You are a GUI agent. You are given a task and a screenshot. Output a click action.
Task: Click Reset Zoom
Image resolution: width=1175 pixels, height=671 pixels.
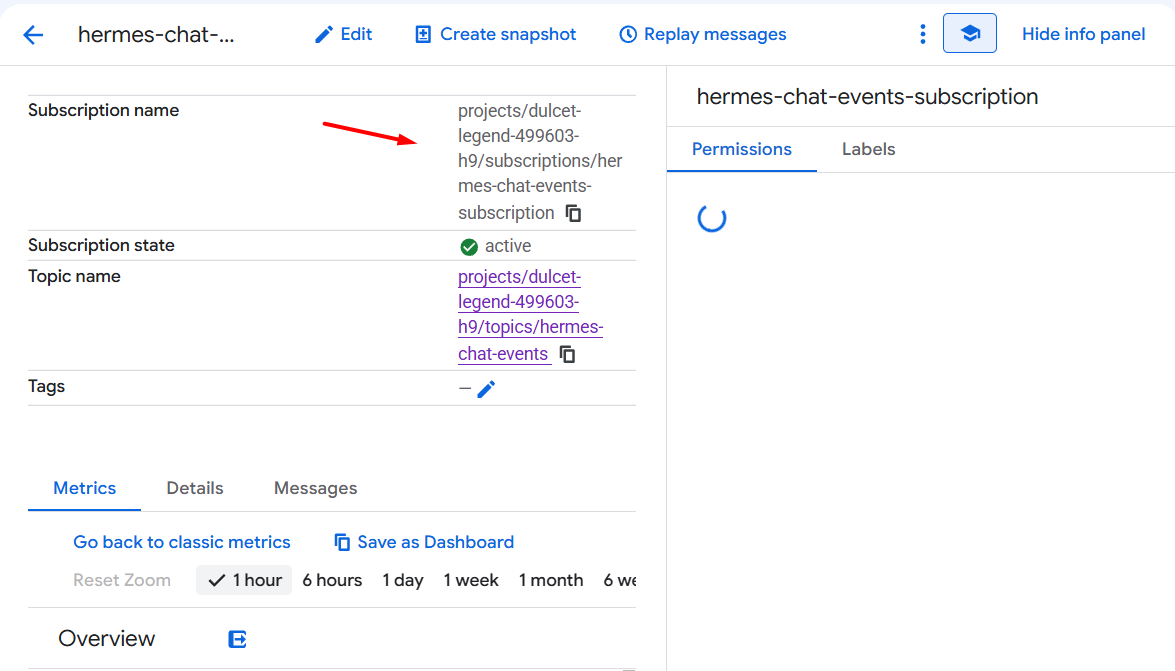tap(122, 580)
